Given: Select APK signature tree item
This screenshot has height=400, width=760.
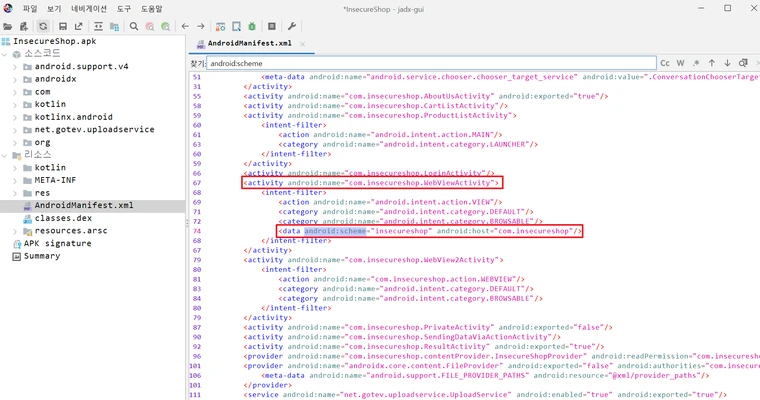Looking at the screenshot, I should pyautogui.click(x=57, y=243).
